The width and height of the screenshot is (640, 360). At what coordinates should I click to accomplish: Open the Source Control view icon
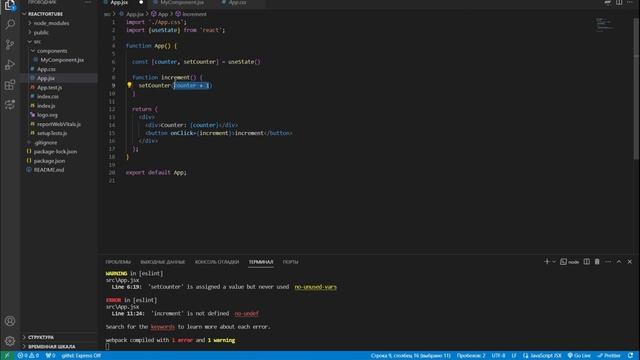pos(10,44)
